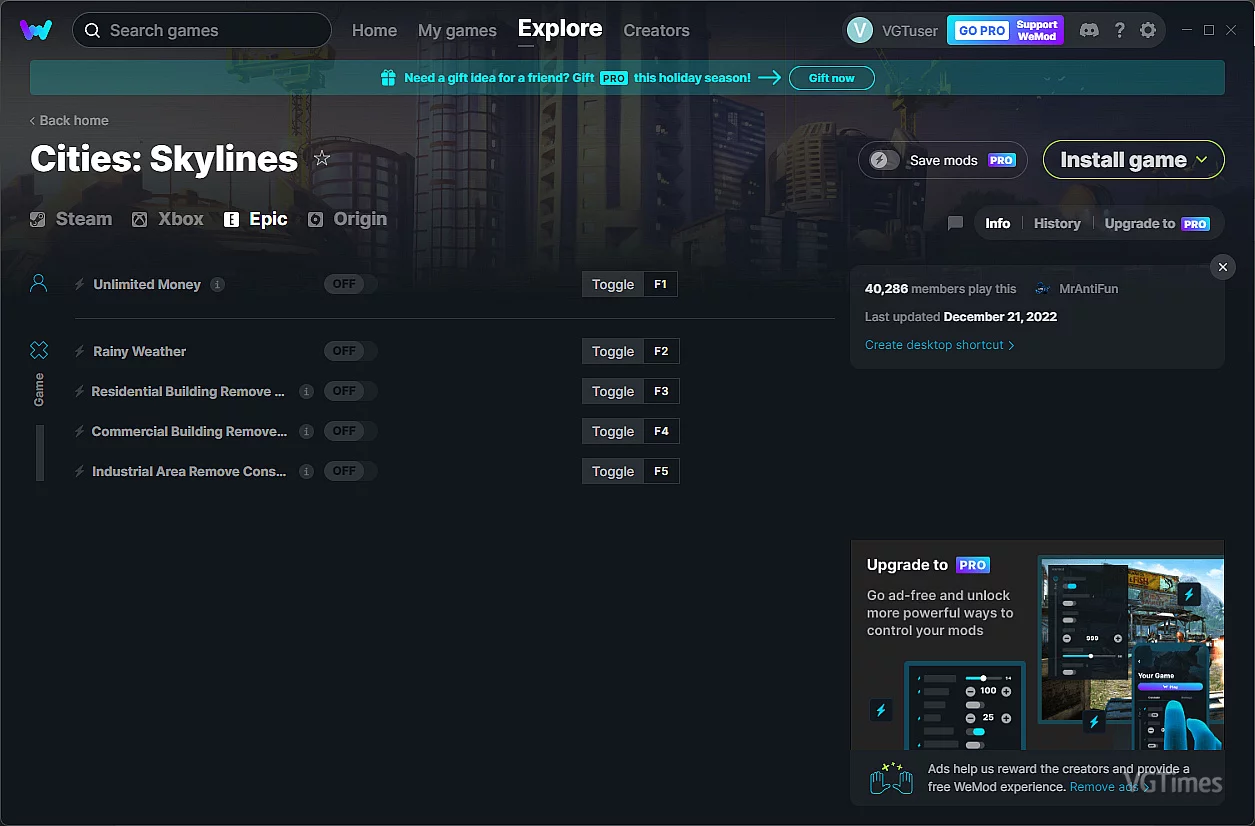This screenshot has width=1255, height=826.
Task: Click the cheat list vertical scrollbar
Action: (x=40, y=453)
